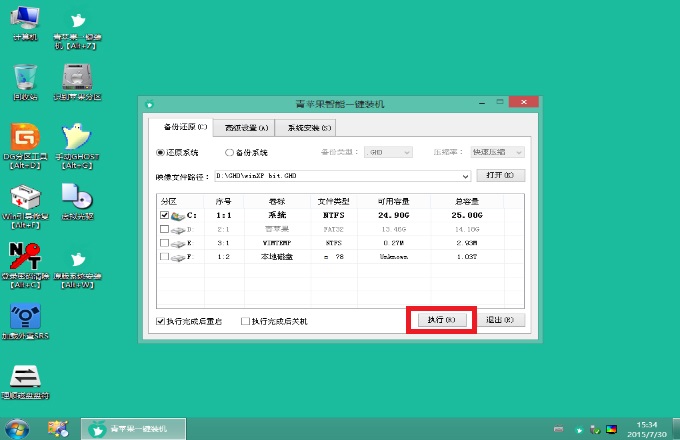680x440 pixels.
Task: Switch to the 高级设置 (A) tab
Action: [244, 128]
